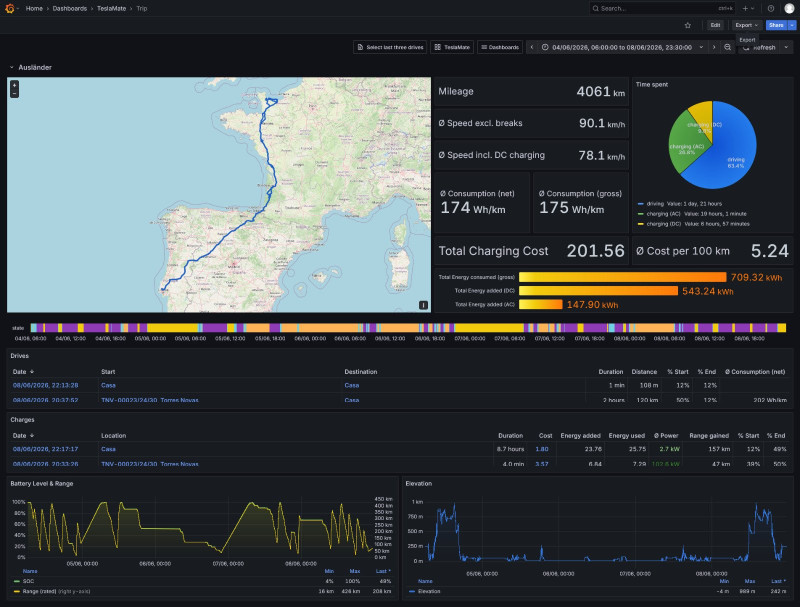Image resolution: width=800 pixels, height=607 pixels.
Task: Click Total Charging Cost 201.56 value
Action: coord(595,251)
